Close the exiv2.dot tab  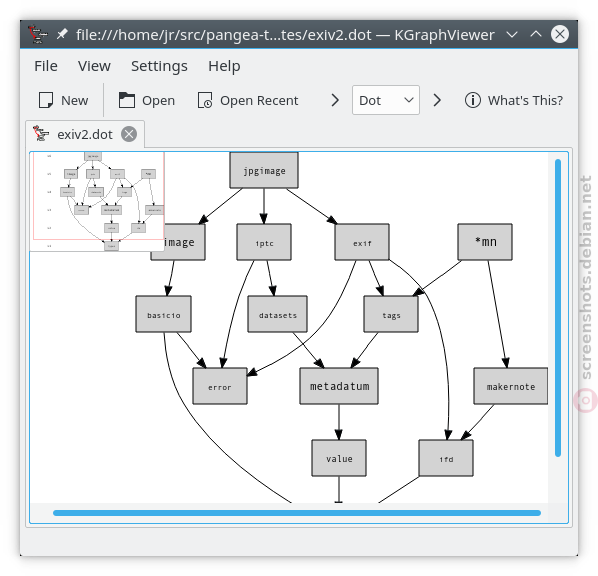[129, 134]
